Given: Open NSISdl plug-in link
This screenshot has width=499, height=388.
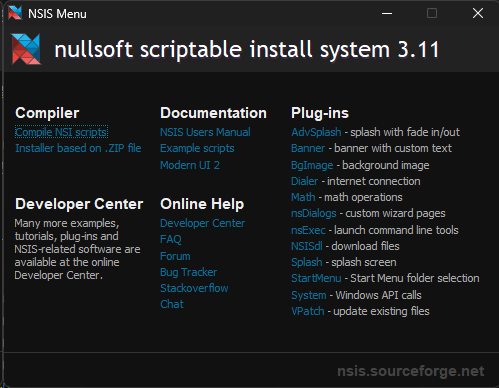Looking at the screenshot, I should coord(307,246).
